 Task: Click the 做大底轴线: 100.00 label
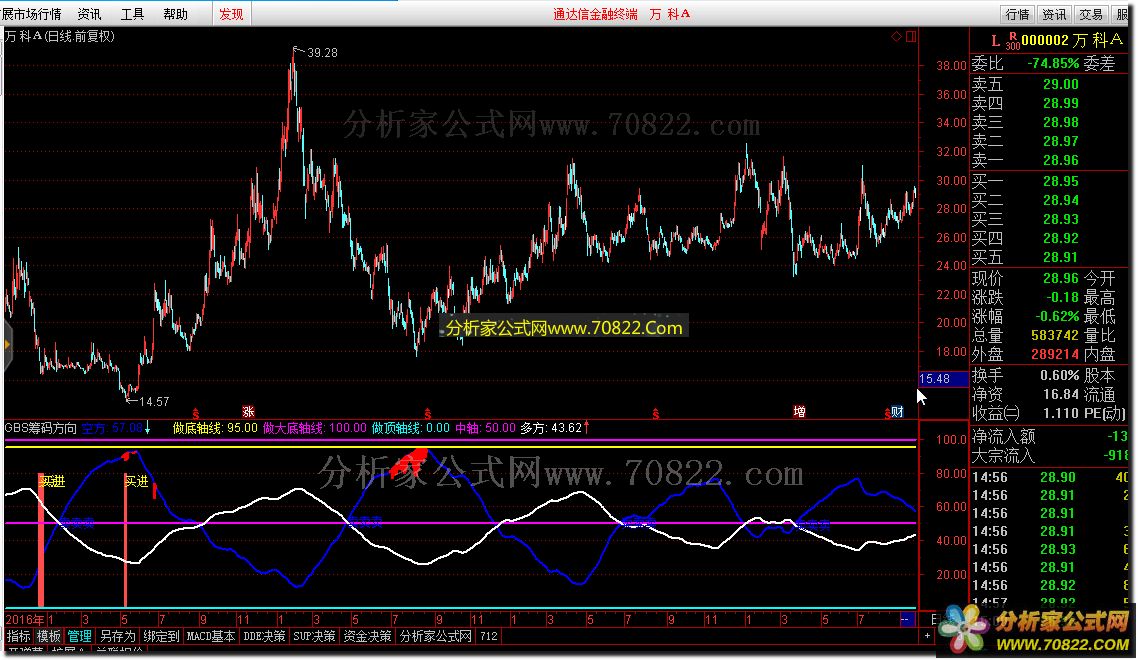click(314, 428)
